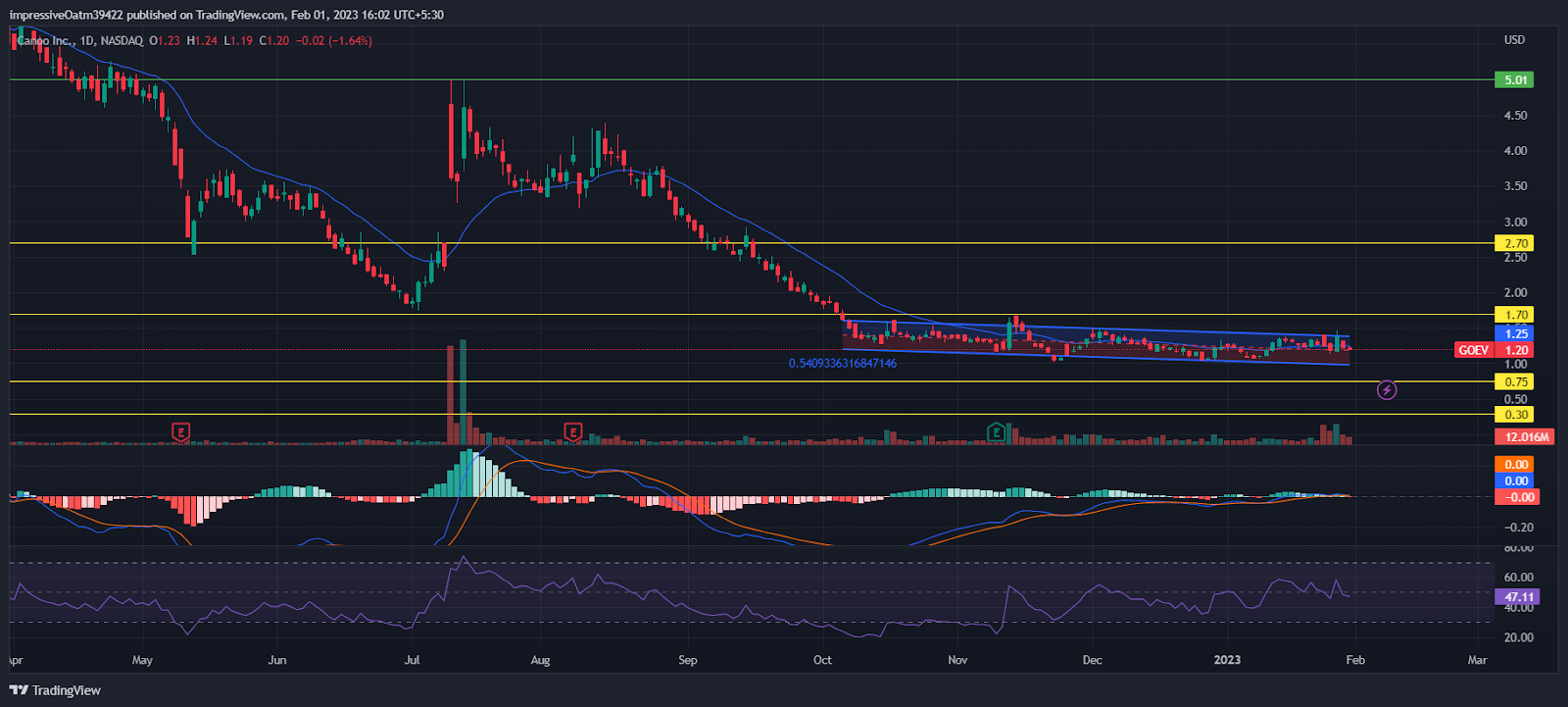Click the open value O1.23
Screen dimensions: 1568x707
(165, 40)
